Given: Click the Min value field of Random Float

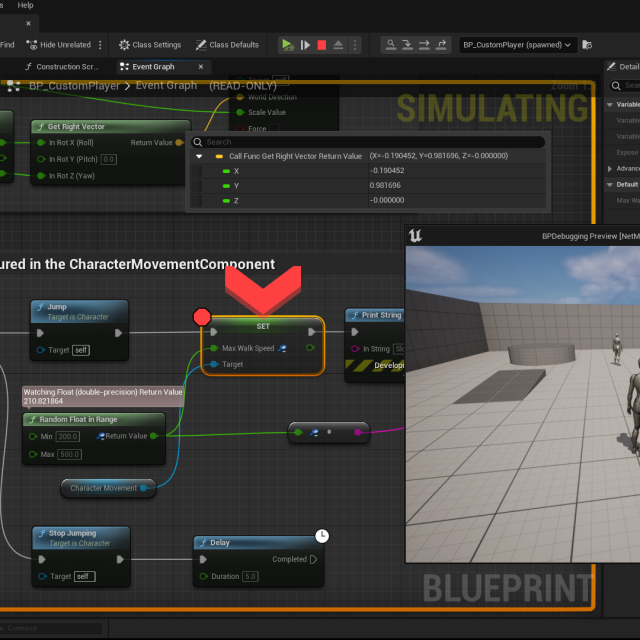Looking at the screenshot, I should click(69, 437).
